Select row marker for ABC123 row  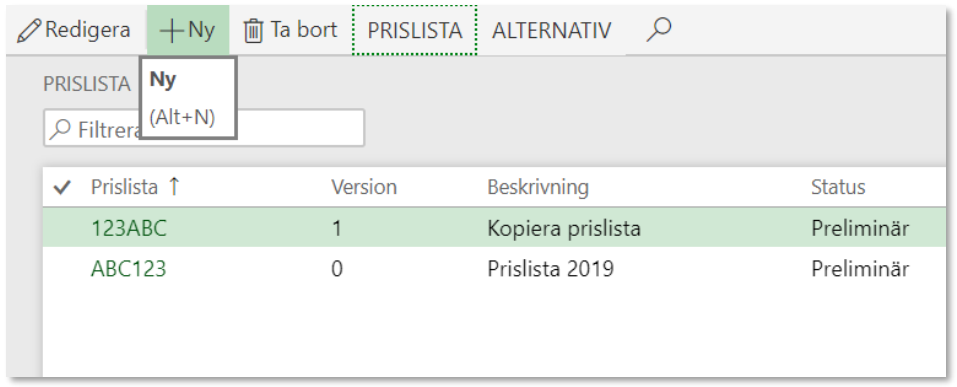63,269
